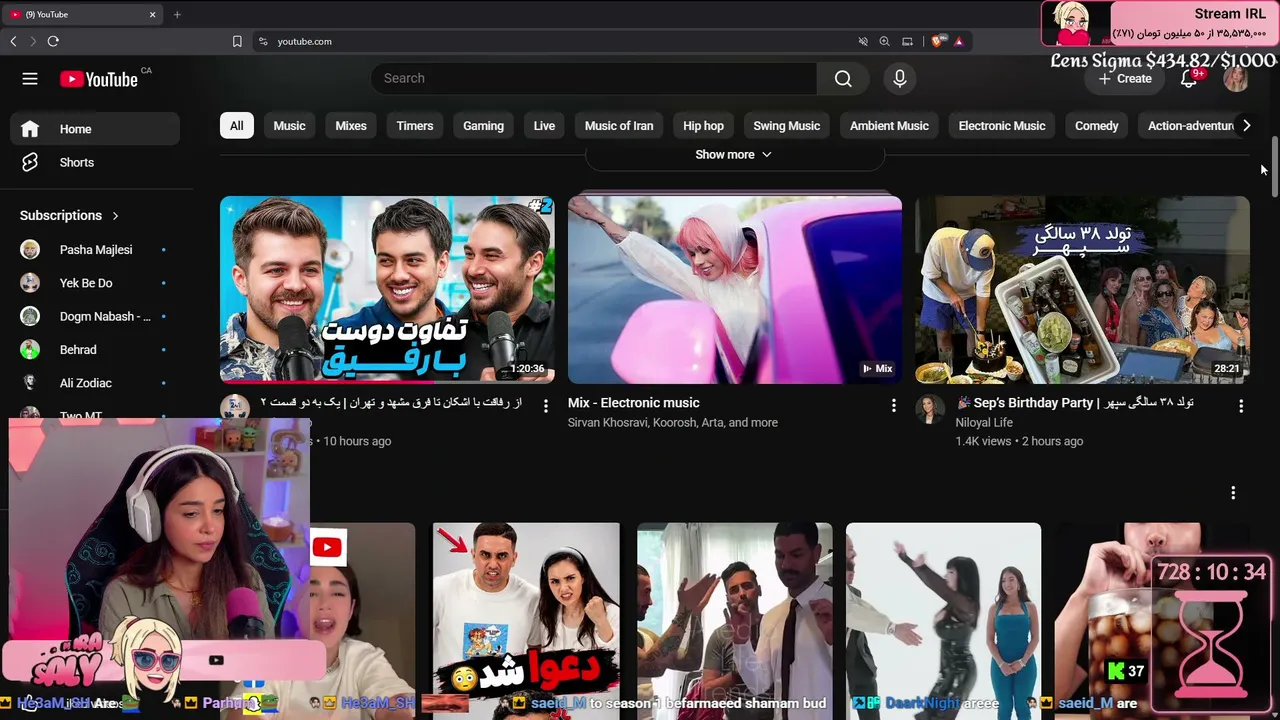Open the notifications bell
The width and height of the screenshot is (1280, 720).
click(1189, 79)
